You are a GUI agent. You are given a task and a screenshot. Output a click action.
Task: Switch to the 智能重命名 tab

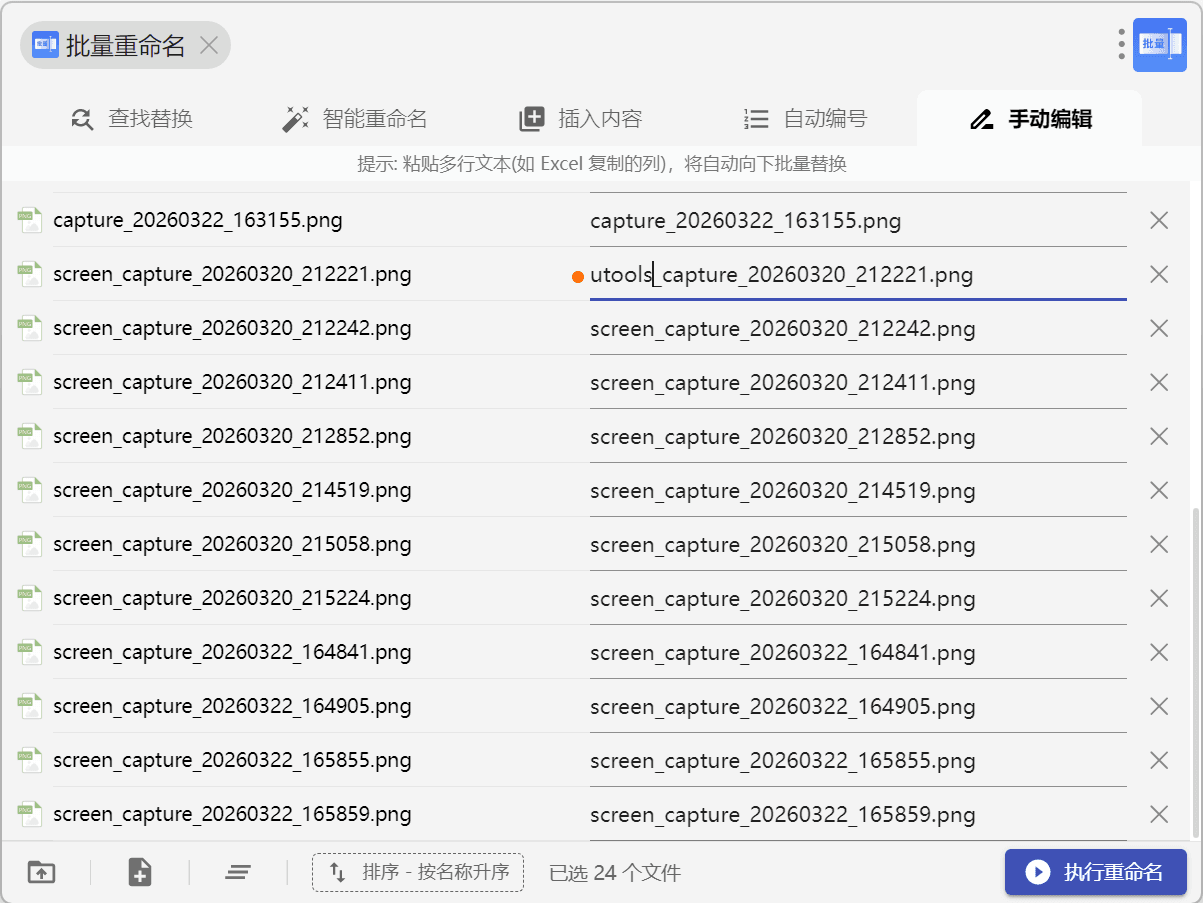pos(355,119)
